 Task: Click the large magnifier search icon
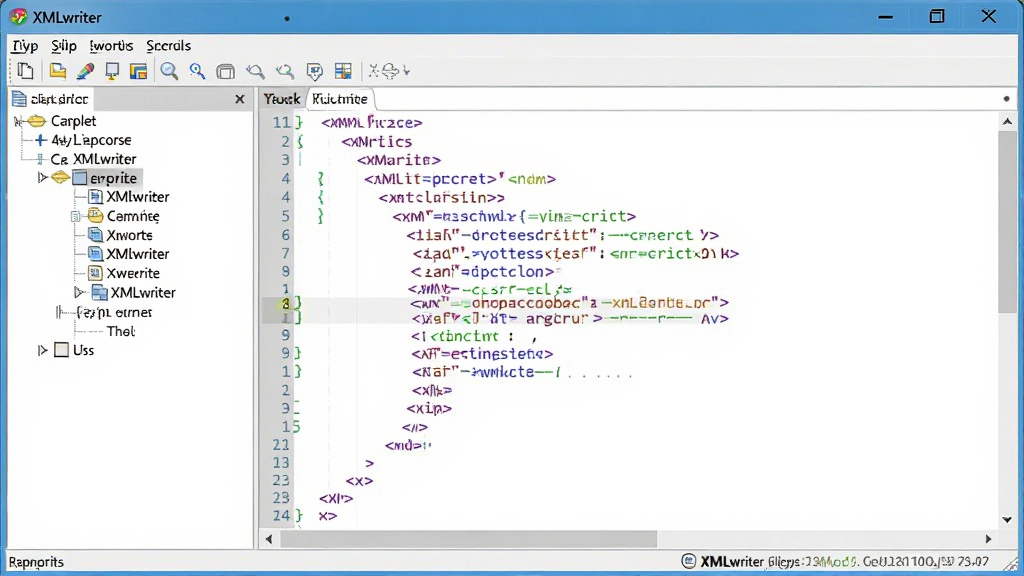(x=169, y=71)
